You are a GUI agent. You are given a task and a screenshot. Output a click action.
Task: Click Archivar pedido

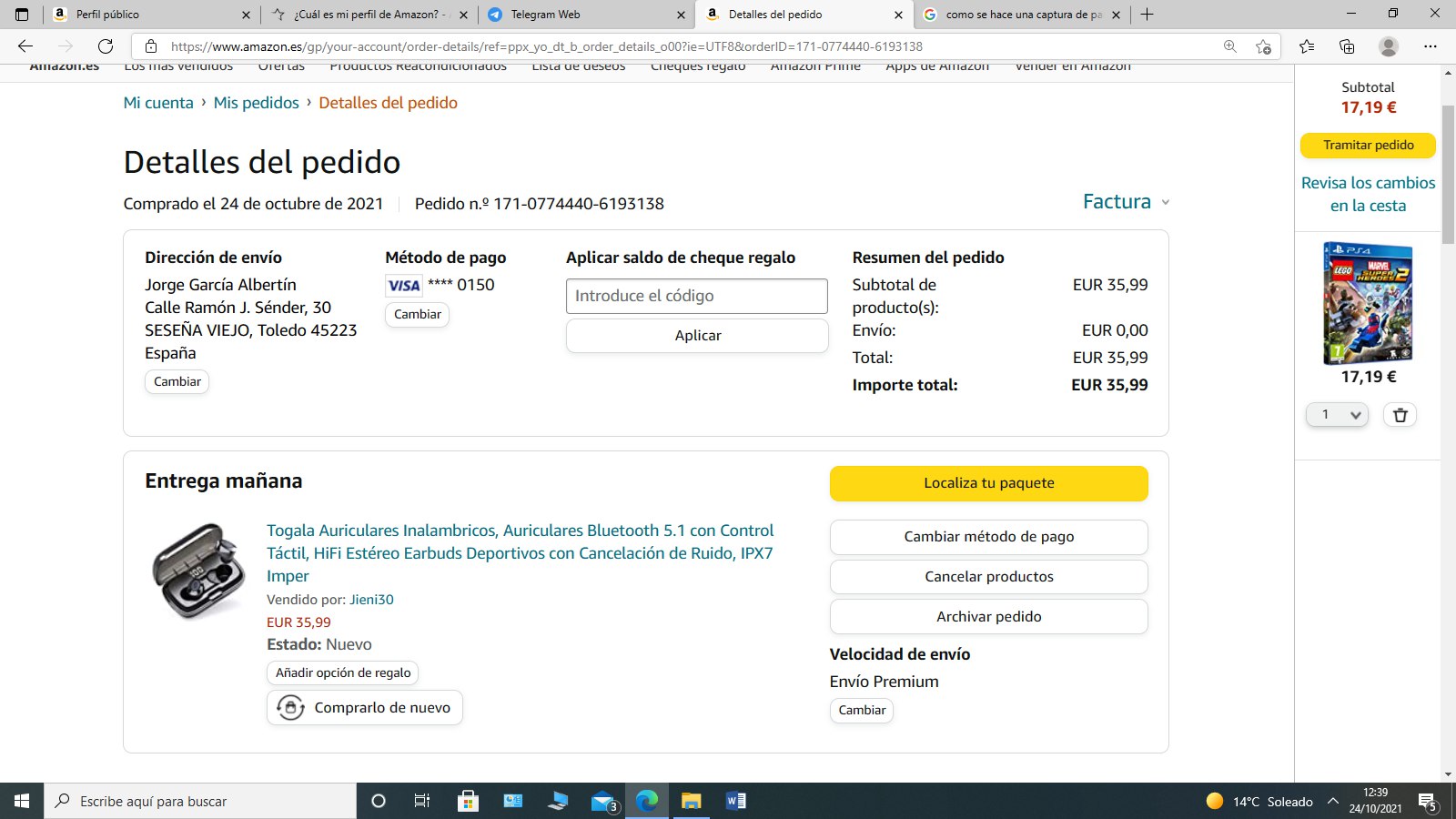989,617
